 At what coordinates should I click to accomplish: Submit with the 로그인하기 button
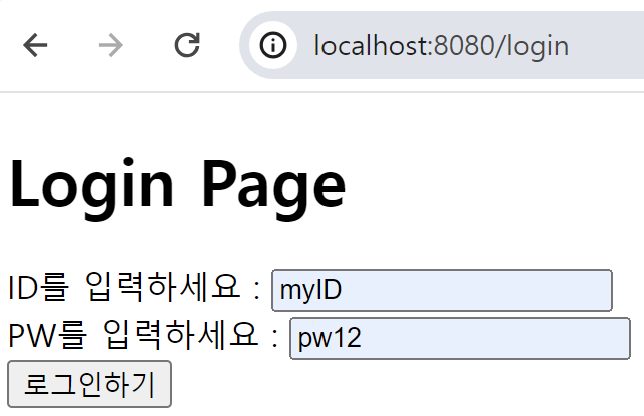[90, 384]
